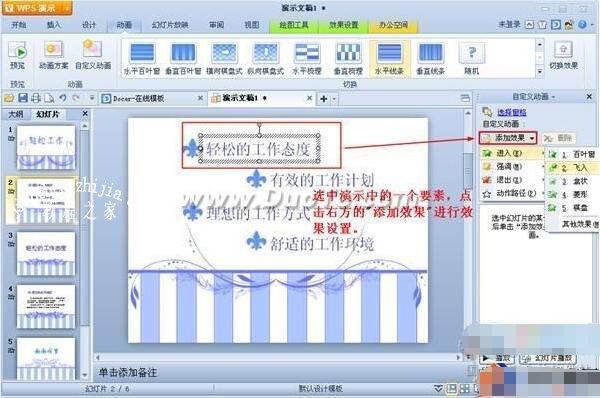Expand the Motion Path (动作路径) submenu

click(x=512, y=194)
